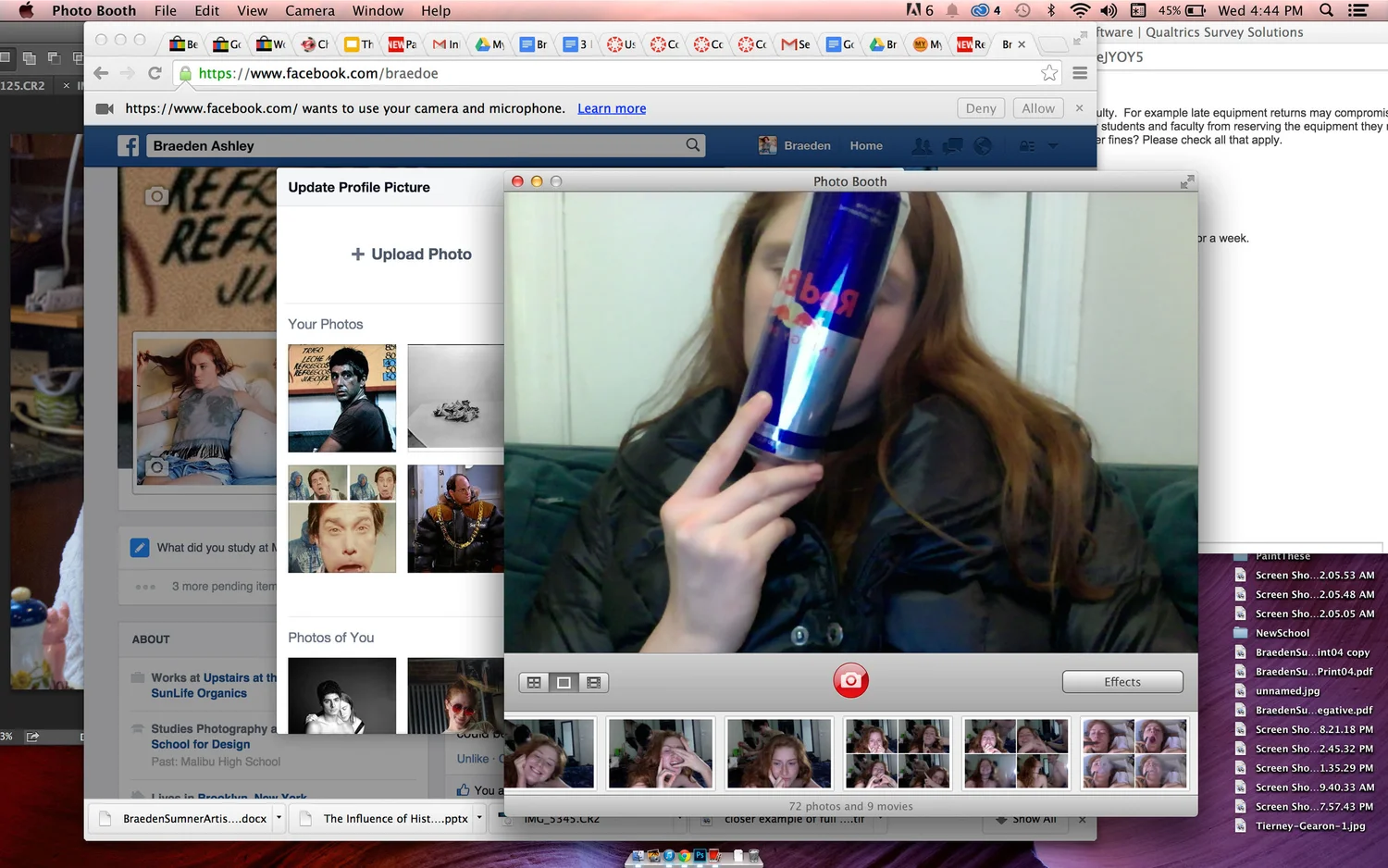Switch to the Gmail 'In' Chrome tab
Viewport: 1388px width, 868px height.
pyautogui.click(x=446, y=43)
